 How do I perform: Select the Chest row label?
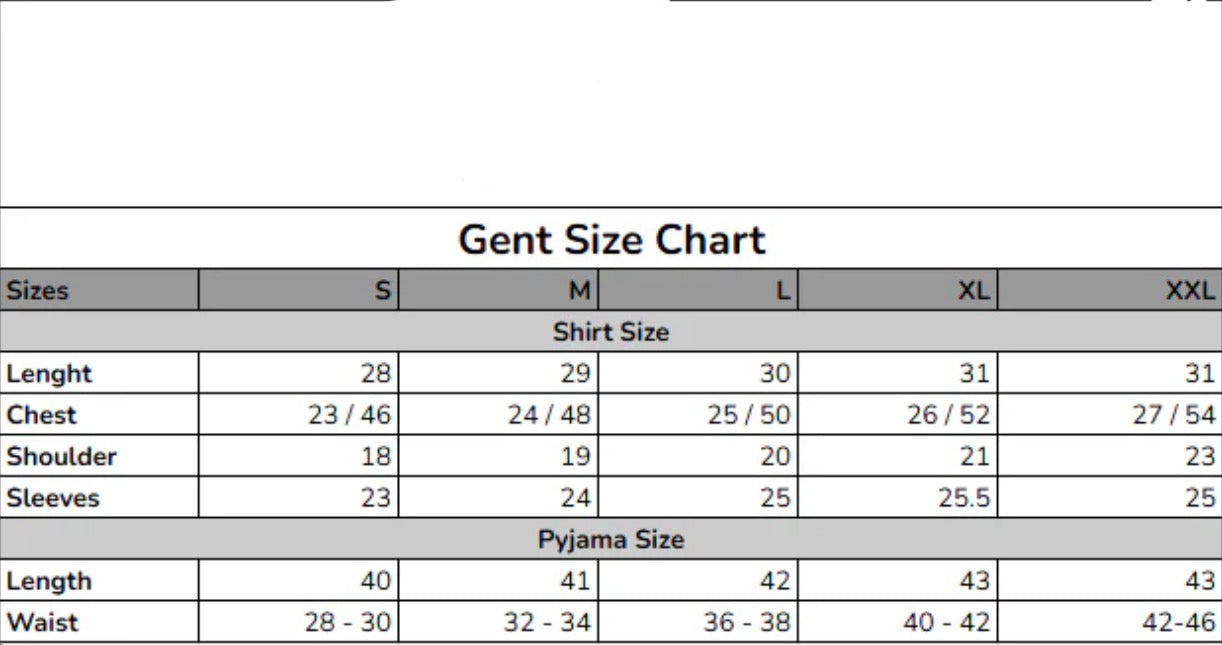(x=41, y=415)
